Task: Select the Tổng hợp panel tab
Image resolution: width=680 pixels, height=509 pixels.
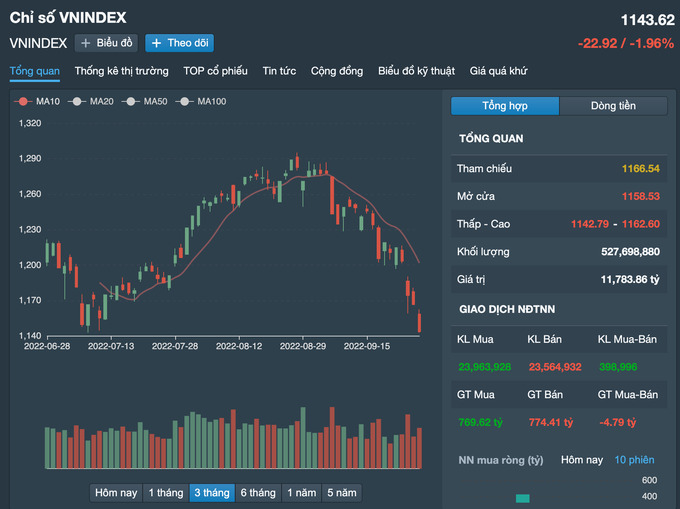Action: pyautogui.click(x=504, y=106)
